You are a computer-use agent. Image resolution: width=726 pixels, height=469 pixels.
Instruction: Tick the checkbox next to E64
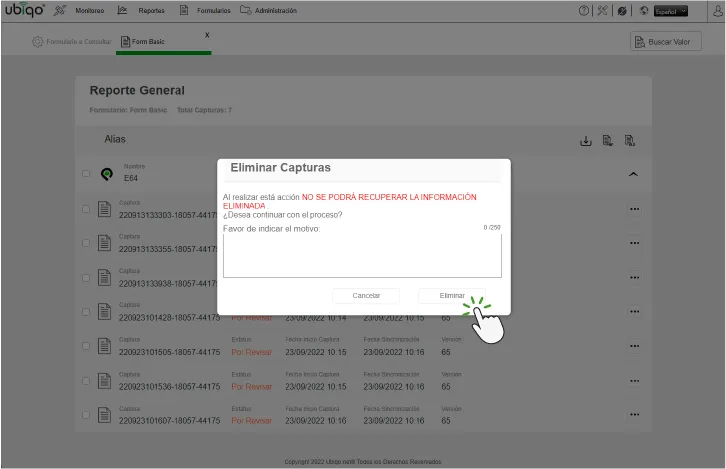click(x=86, y=174)
